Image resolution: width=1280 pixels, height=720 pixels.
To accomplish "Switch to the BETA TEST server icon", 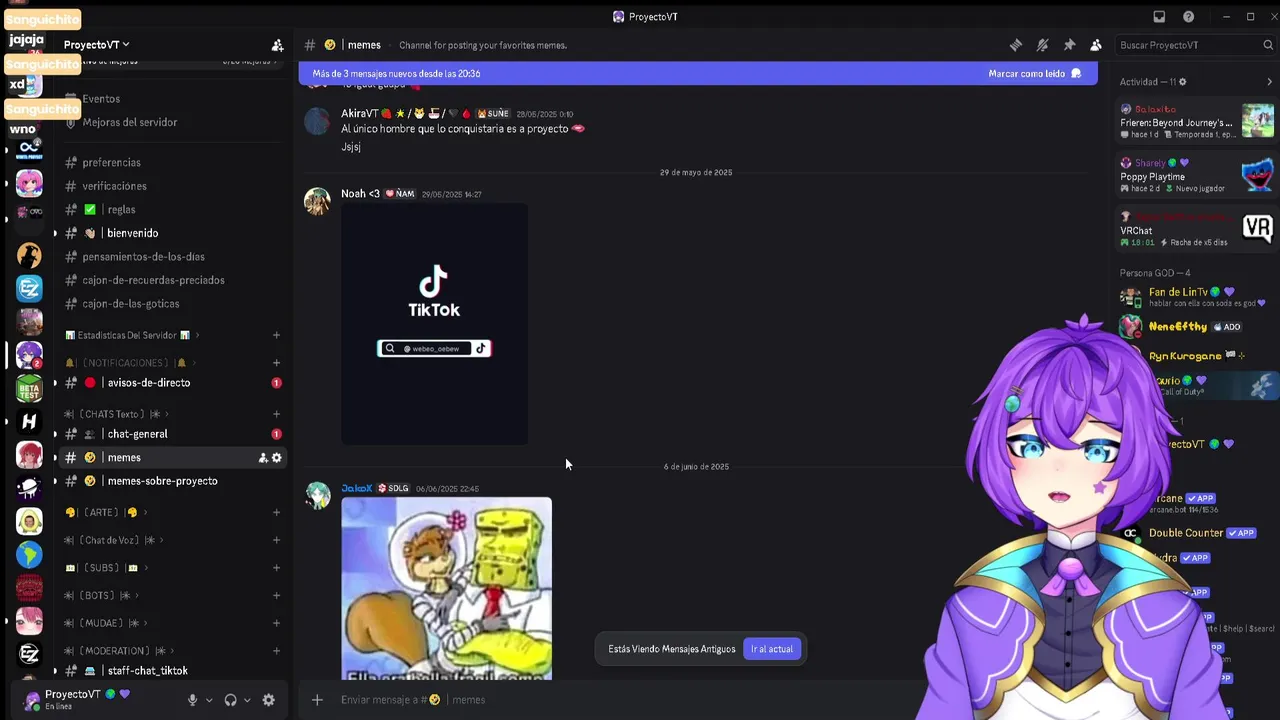I will pyautogui.click(x=29, y=388).
